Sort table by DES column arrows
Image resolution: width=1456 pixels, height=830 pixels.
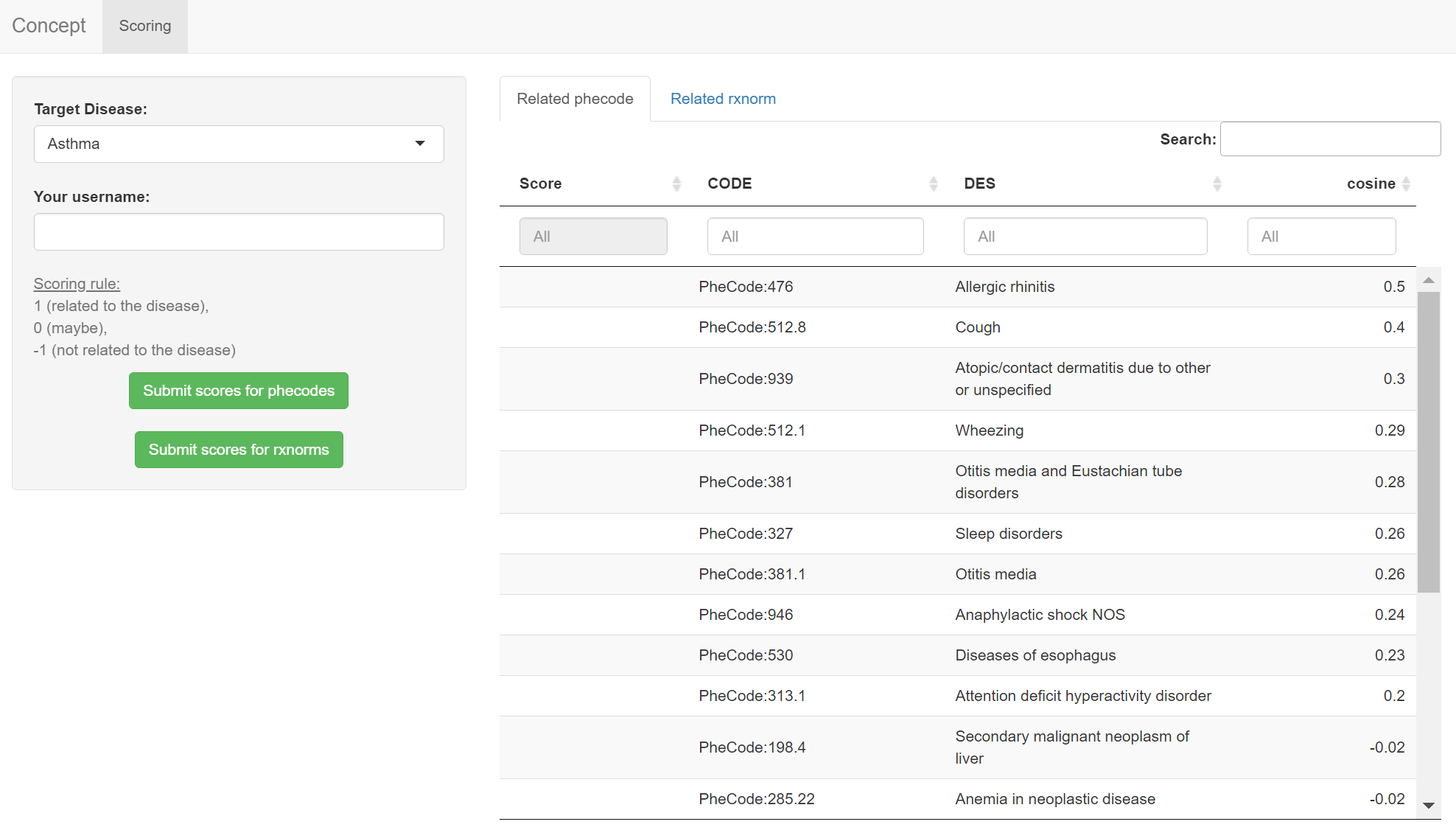point(1217,184)
